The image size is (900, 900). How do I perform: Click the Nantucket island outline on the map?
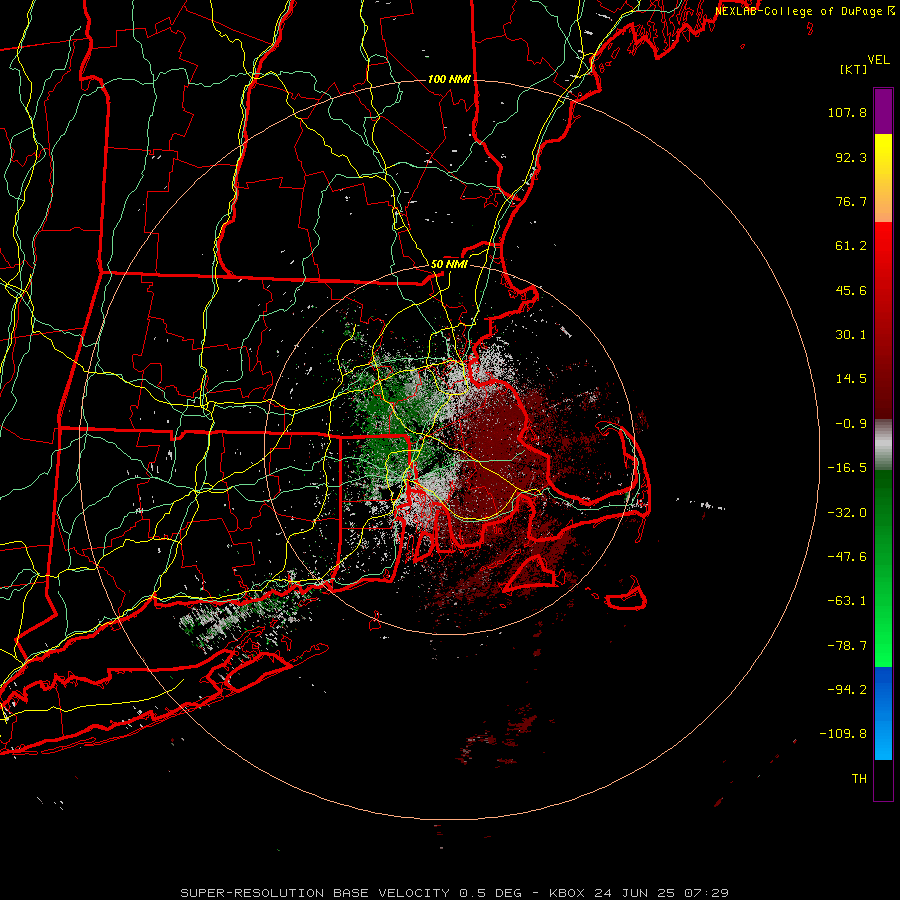pyautogui.click(x=626, y=595)
